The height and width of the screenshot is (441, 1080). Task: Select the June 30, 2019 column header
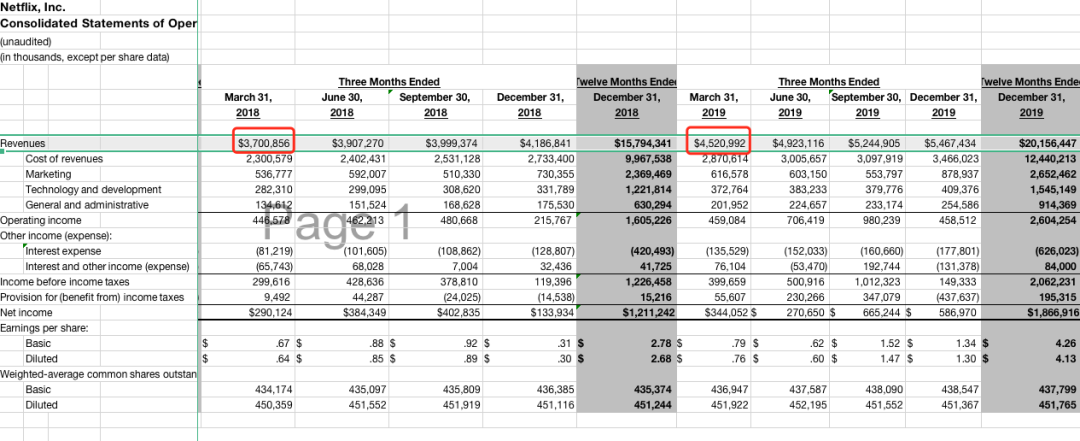[x=791, y=105]
